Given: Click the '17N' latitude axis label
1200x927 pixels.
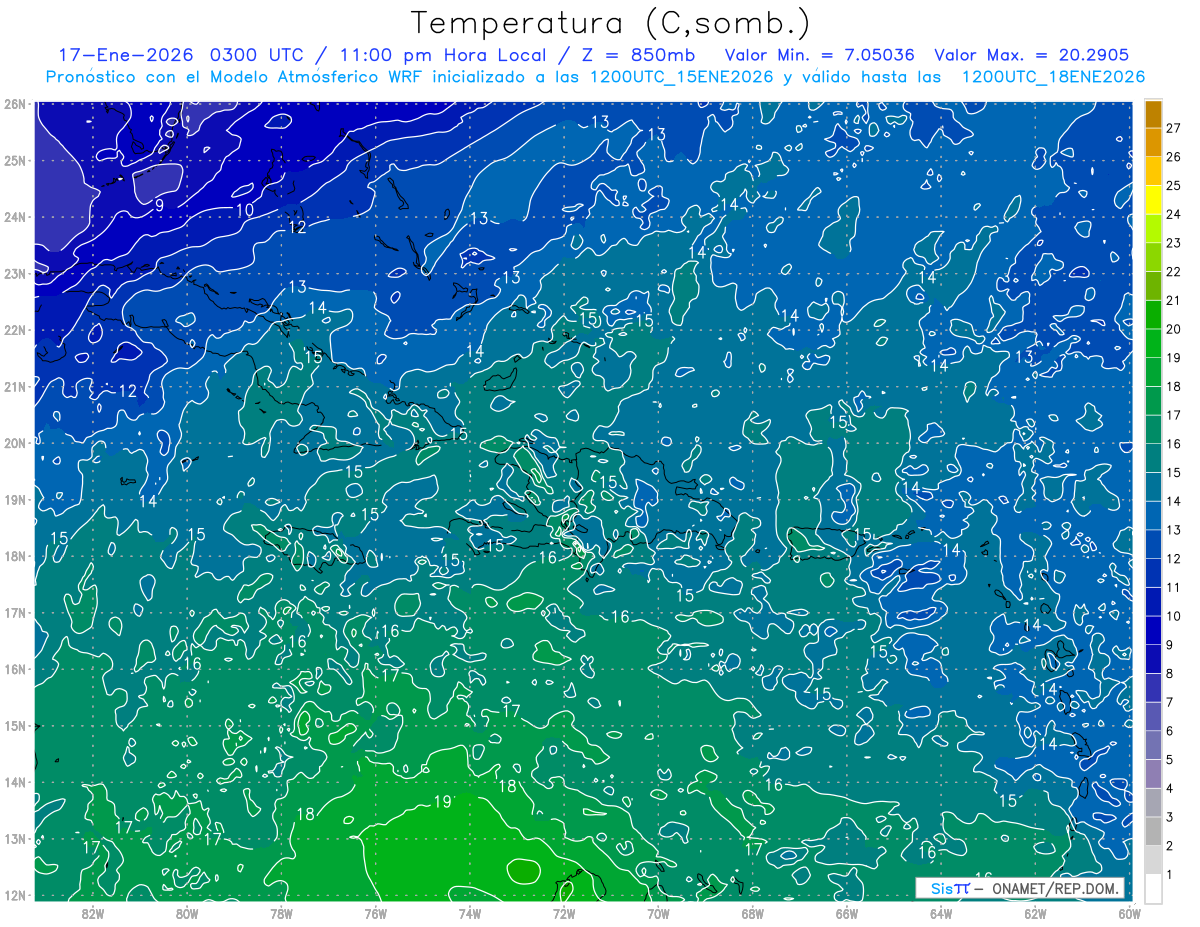Looking at the screenshot, I should 15,612.
